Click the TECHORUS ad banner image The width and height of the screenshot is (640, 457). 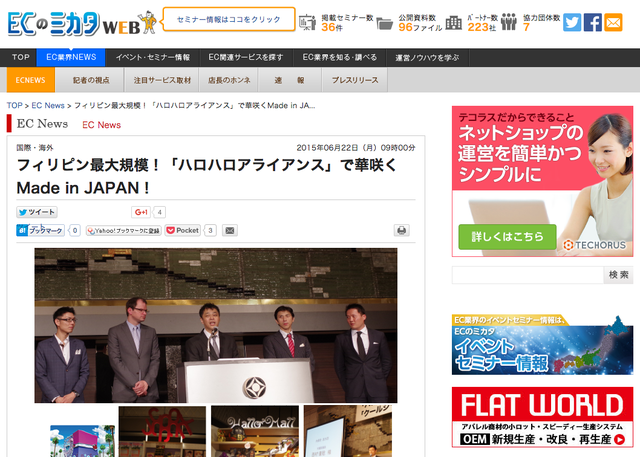tap(542, 181)
